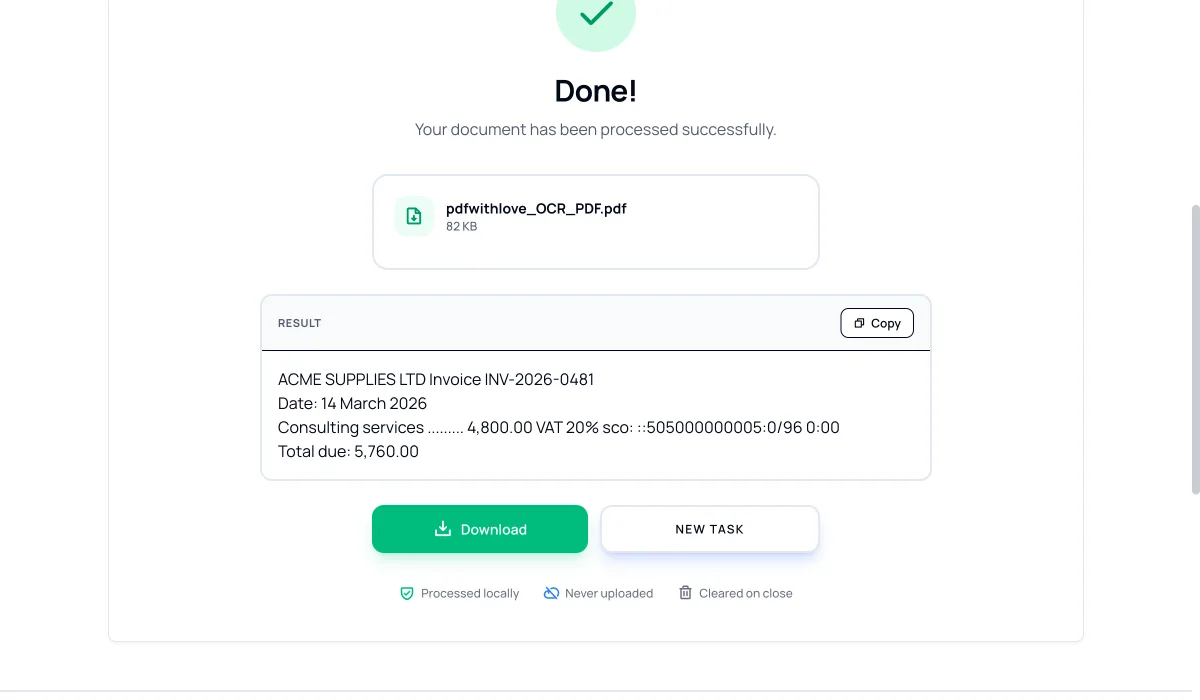Viewport: 1200px width, 700px height.
Task: Click the green checkmark success icon
Action: [596, 13]
